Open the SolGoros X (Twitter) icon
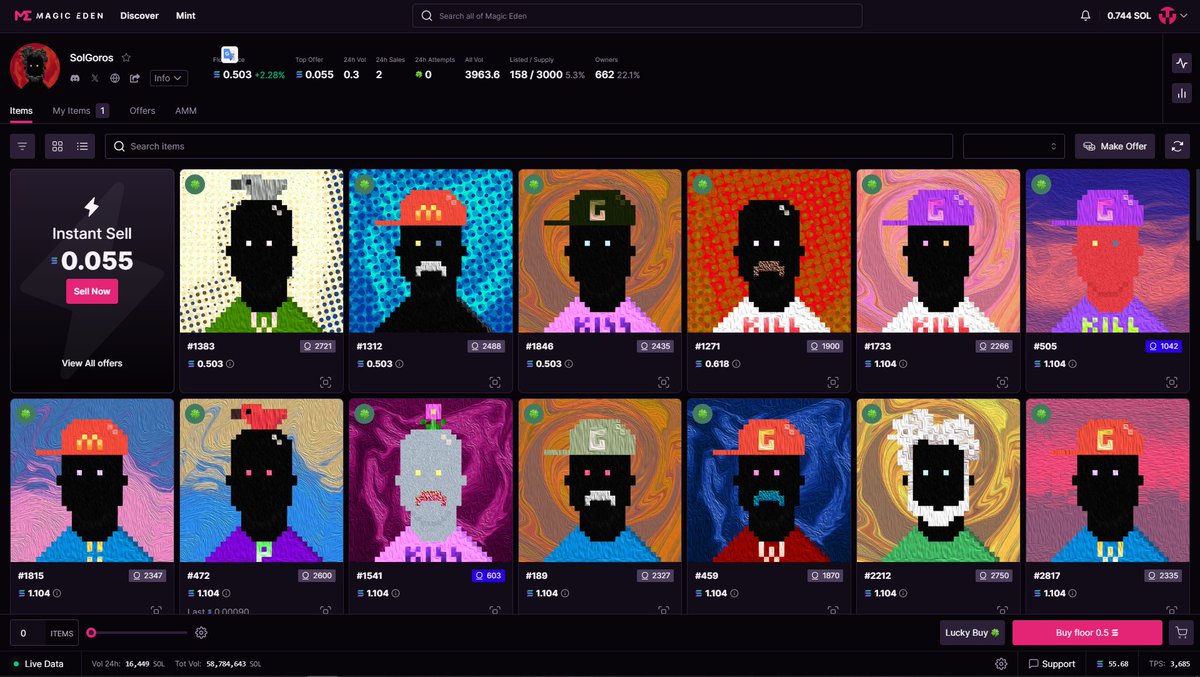This screenshot has width=1200, height=677. pyautogui.click(x=95, y=78)
